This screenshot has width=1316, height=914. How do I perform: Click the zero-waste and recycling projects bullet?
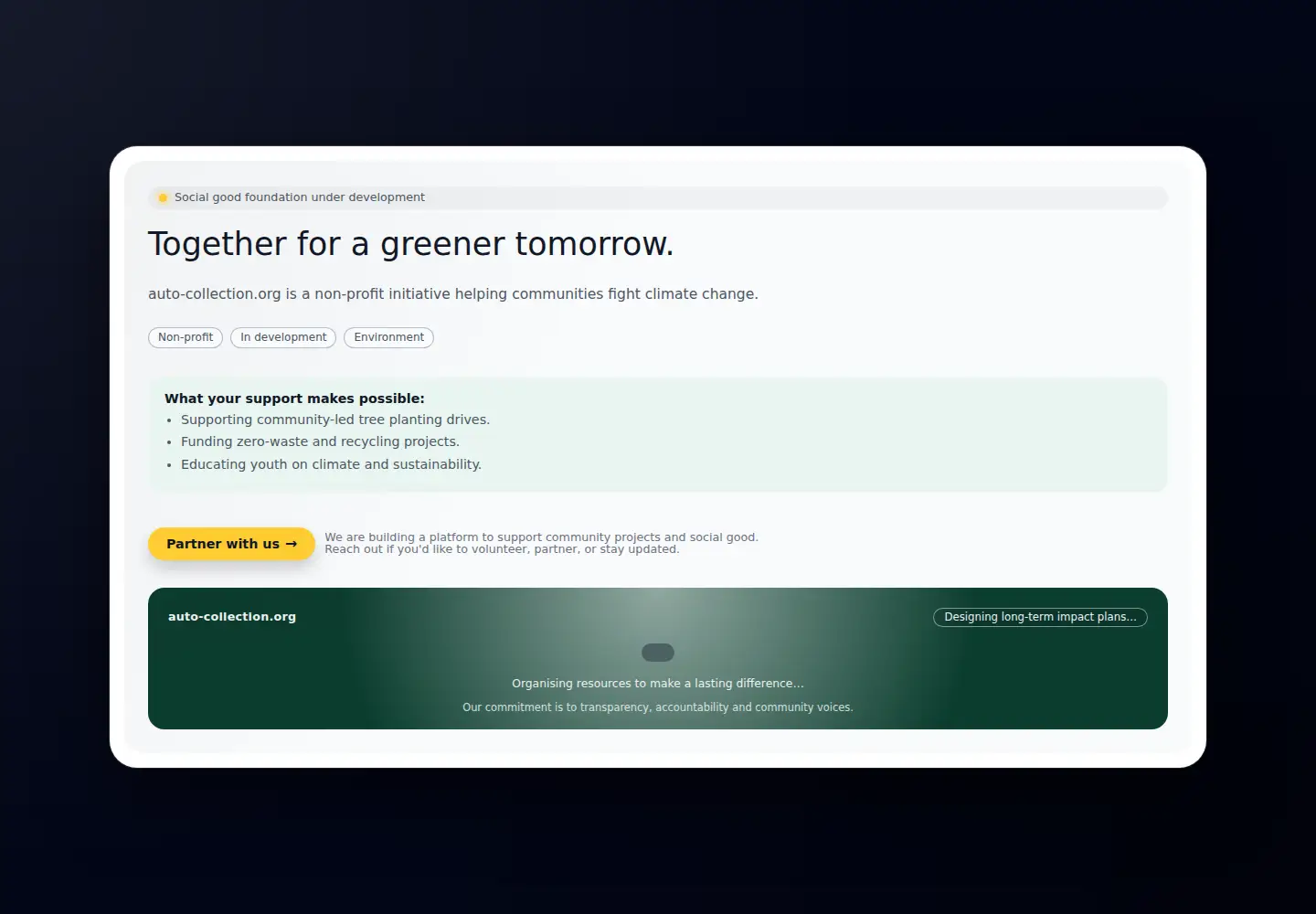[x=320, y=441]
